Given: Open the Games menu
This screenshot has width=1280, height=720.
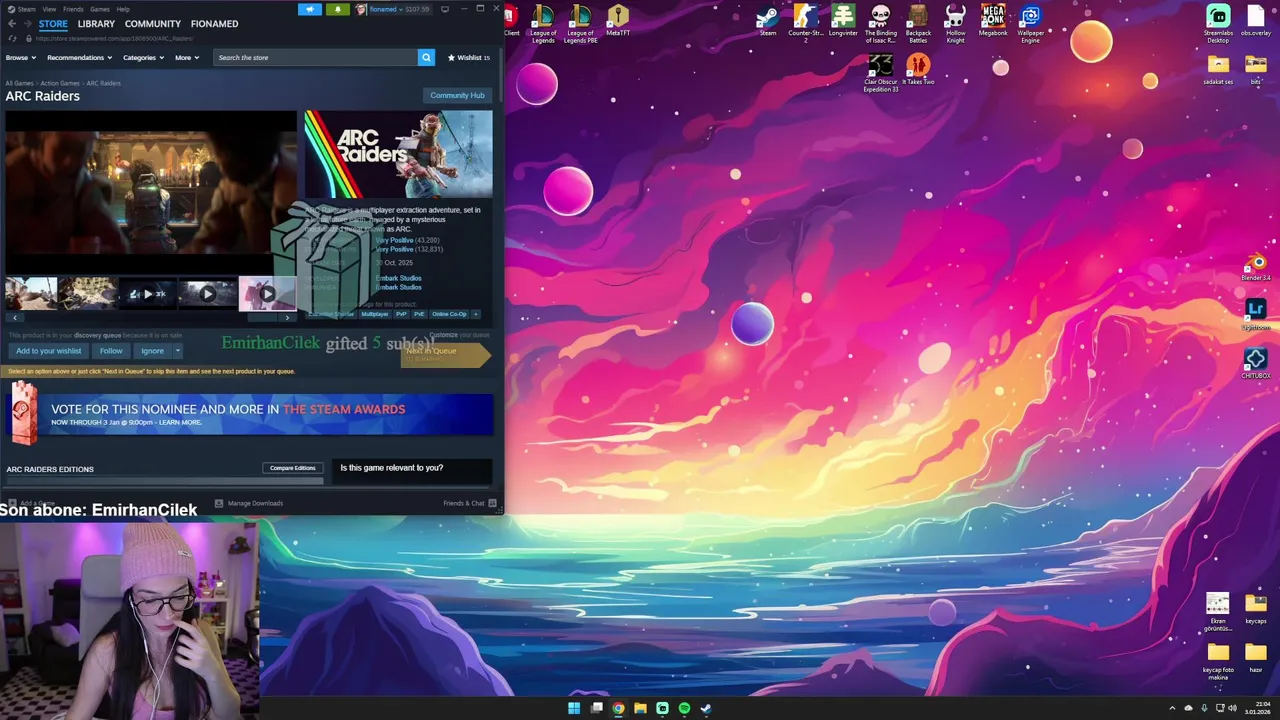Looking at the screenshot, I should click(100, 9).
